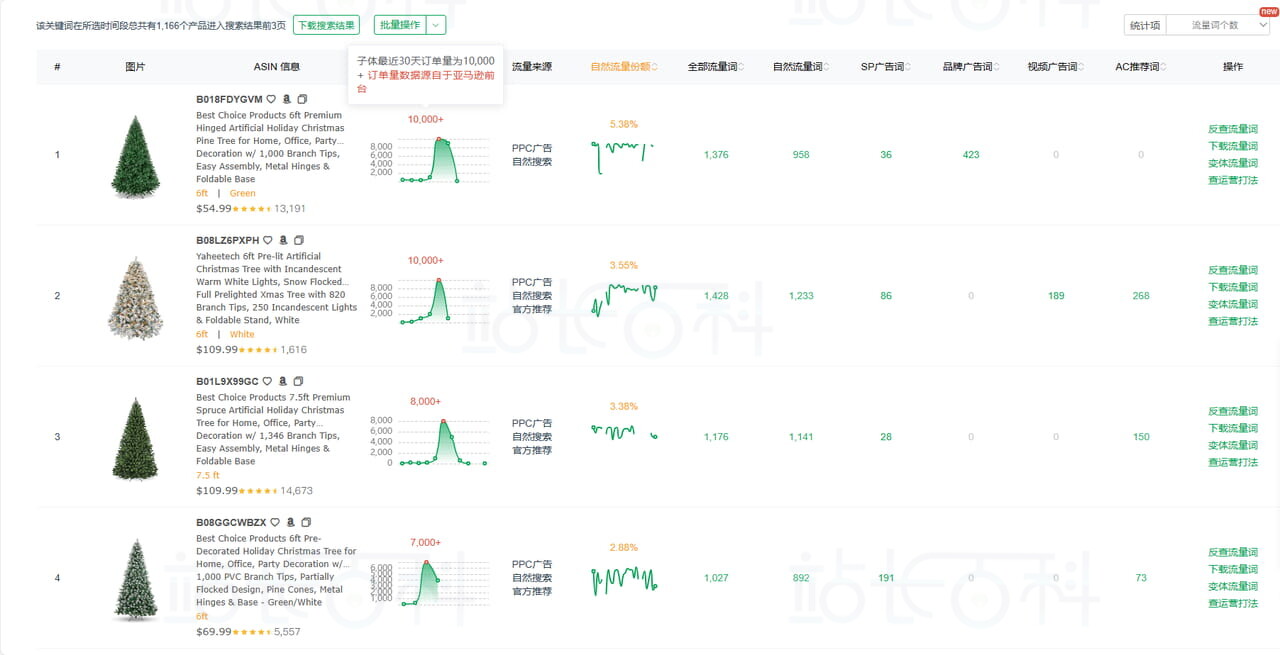
Task: Click 查运营打法 for the Yaheetech tree
Action: (1233, 321)
